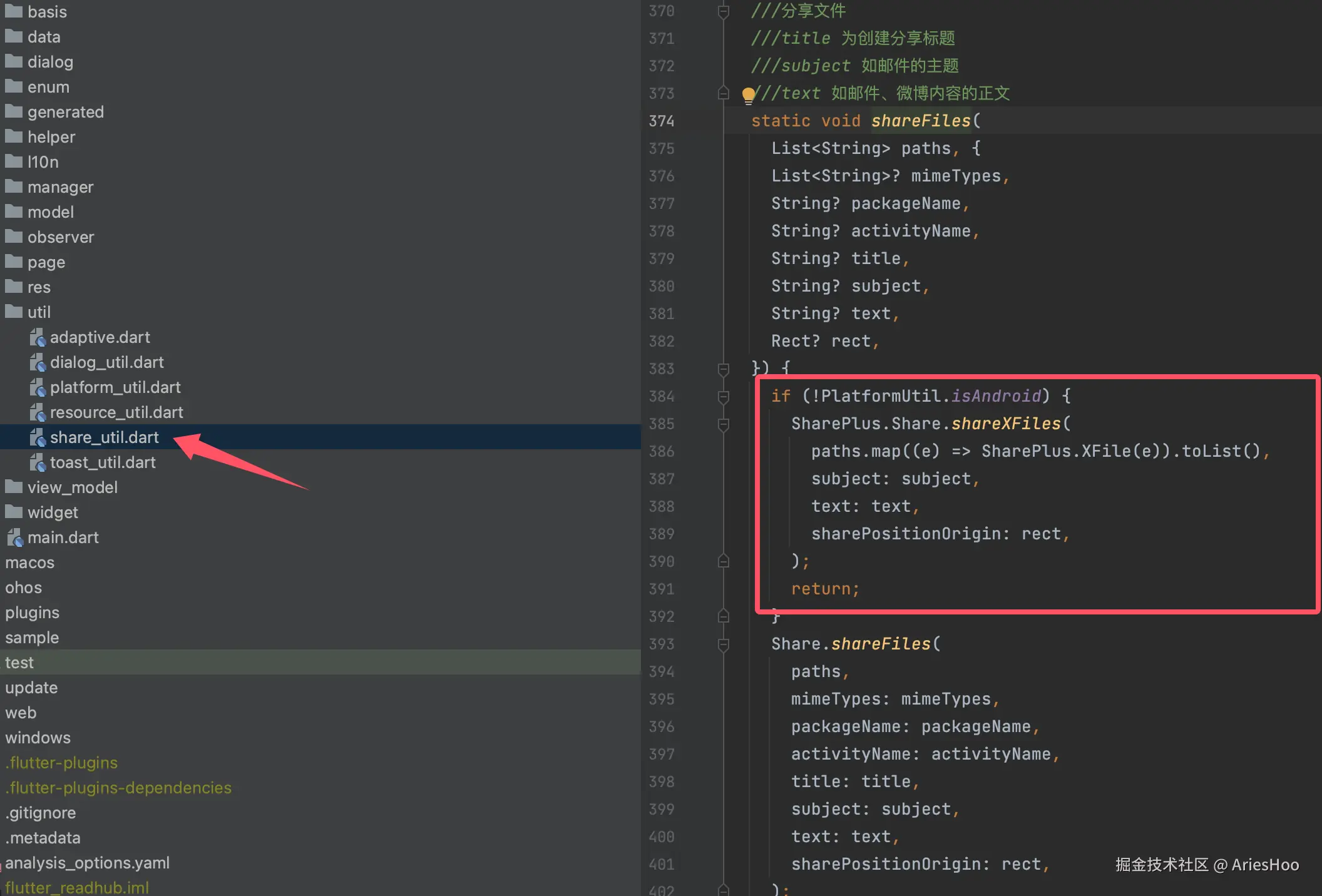Screen dimensions: 1322x896
Task: Collapse the Share.shareFiles call at line 393
Action: pos(723,644)
